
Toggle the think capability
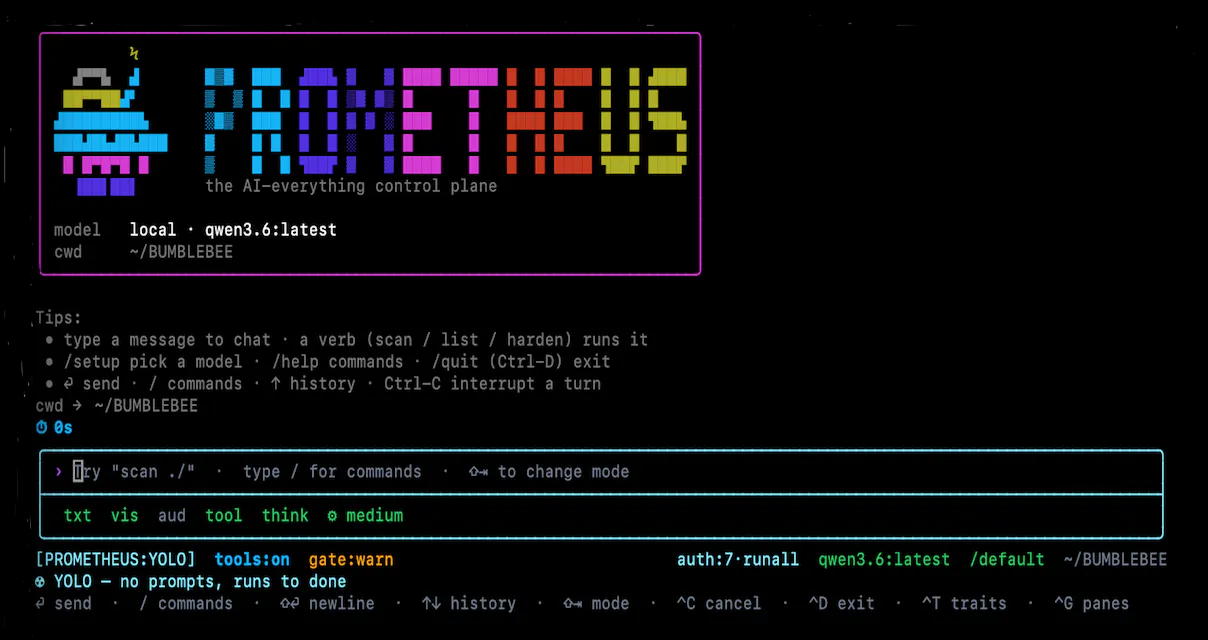[x=285, y=516]
